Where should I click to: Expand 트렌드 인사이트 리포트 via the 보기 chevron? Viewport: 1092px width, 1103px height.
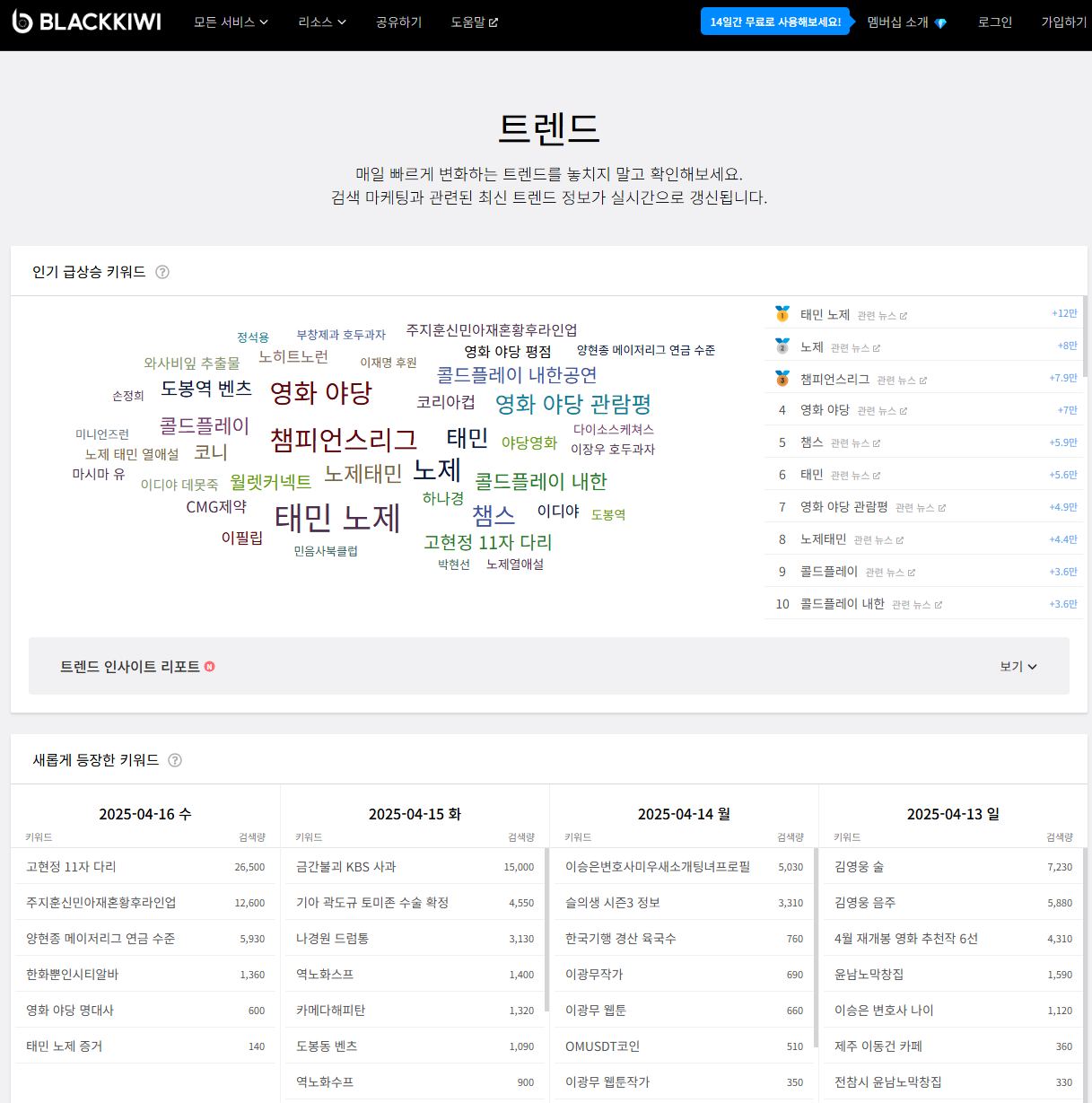point(1018,666)
